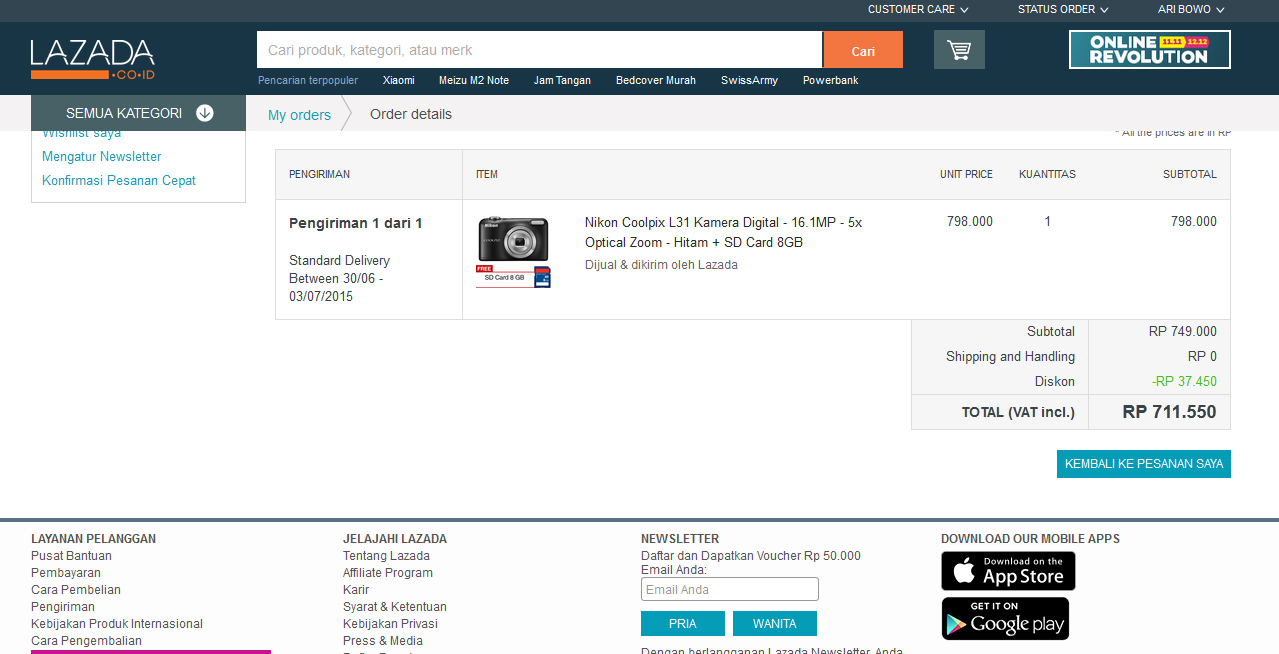Tap the Google Play download badge

coord(1005,619)
